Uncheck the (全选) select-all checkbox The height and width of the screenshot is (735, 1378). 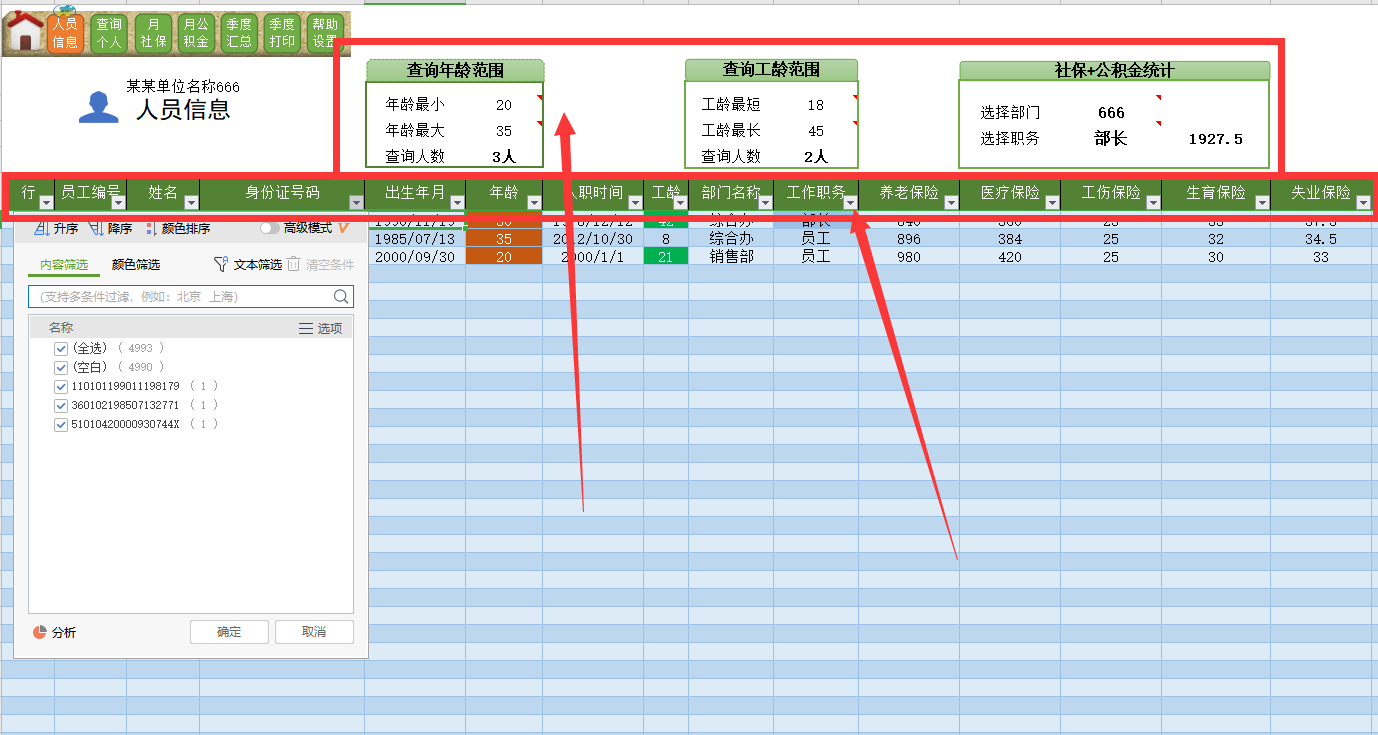(x=61, y=348)
